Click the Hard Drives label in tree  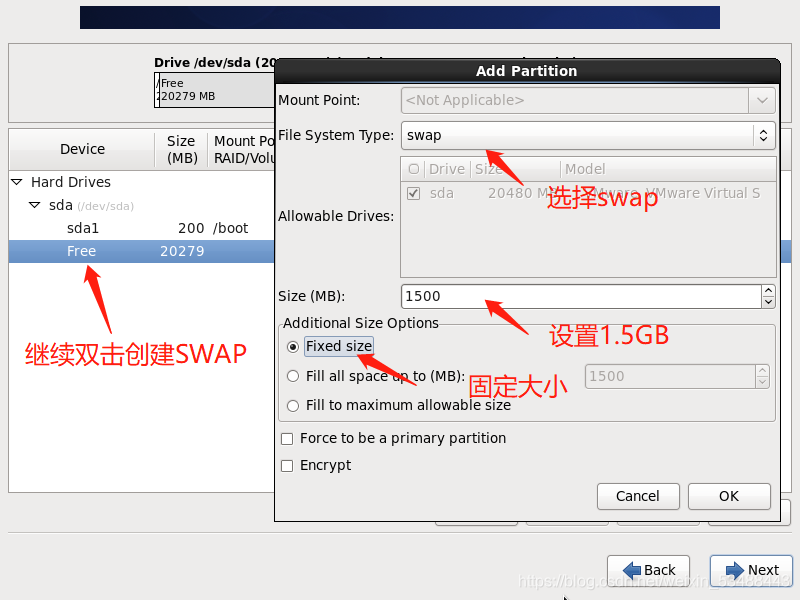(x=71, y=182)
